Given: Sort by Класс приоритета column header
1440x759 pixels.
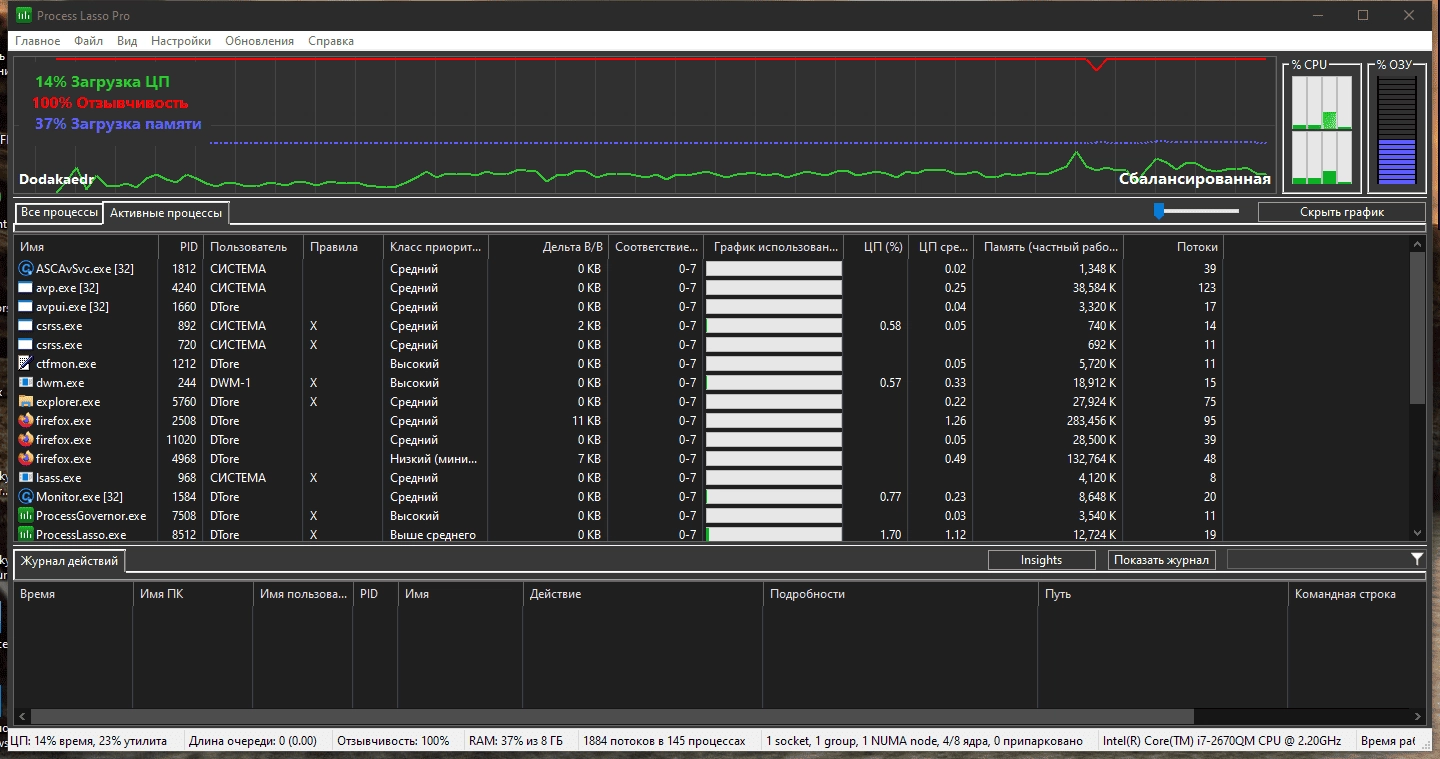Looking at the screenshot, I should [436, 247].
